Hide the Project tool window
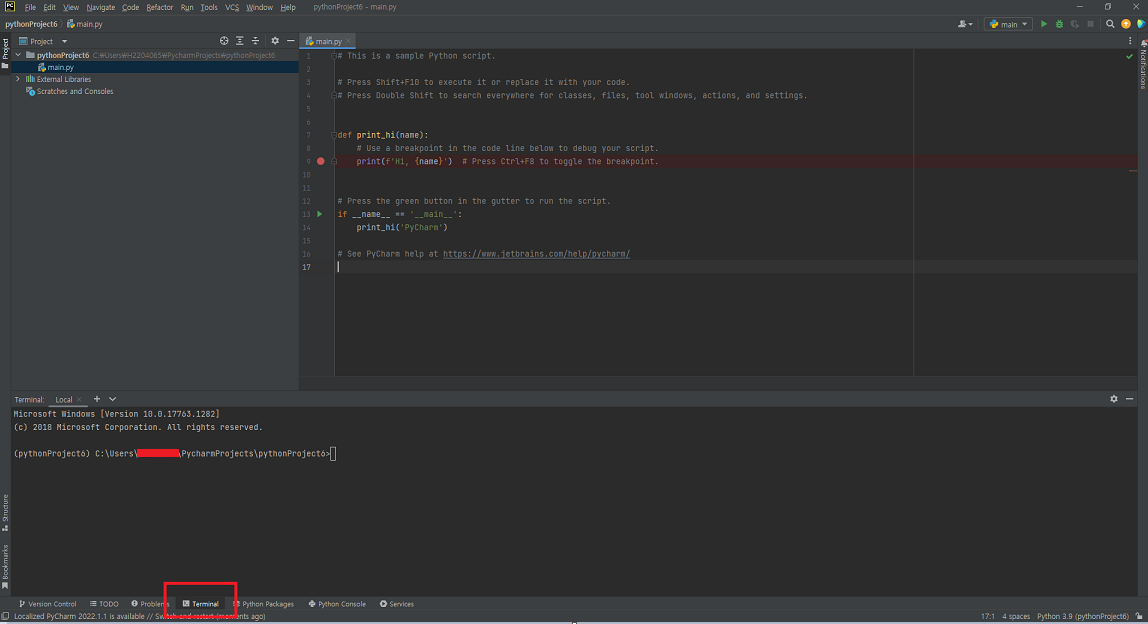 coord(291,41)
